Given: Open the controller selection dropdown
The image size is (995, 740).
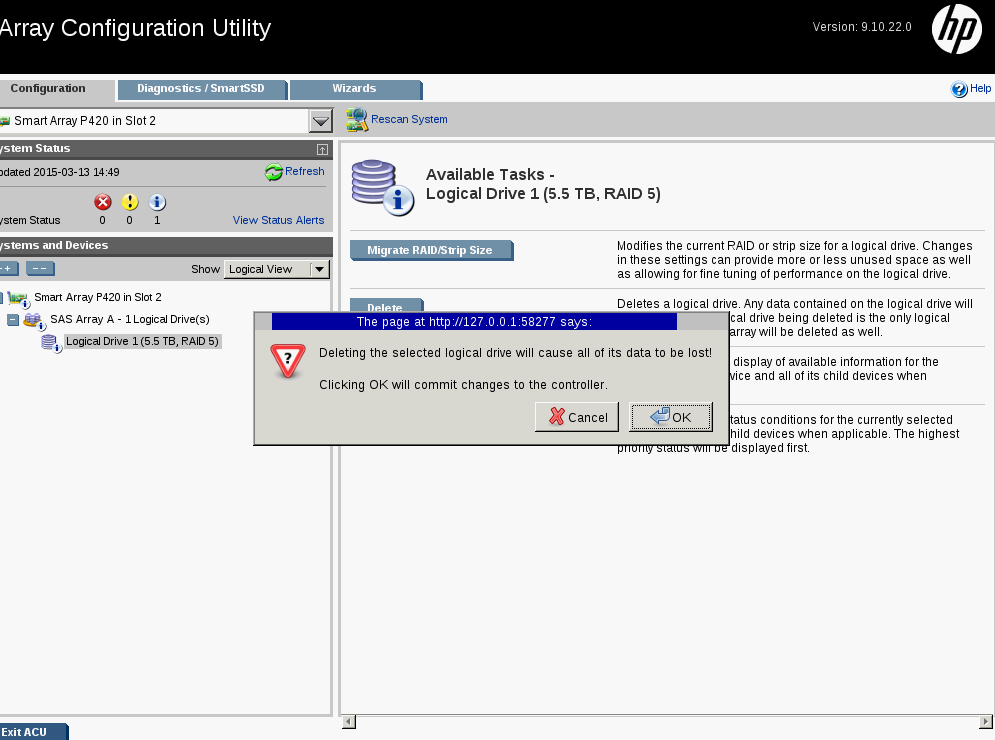Looking at the screenshot, I should tap(320, 121).
